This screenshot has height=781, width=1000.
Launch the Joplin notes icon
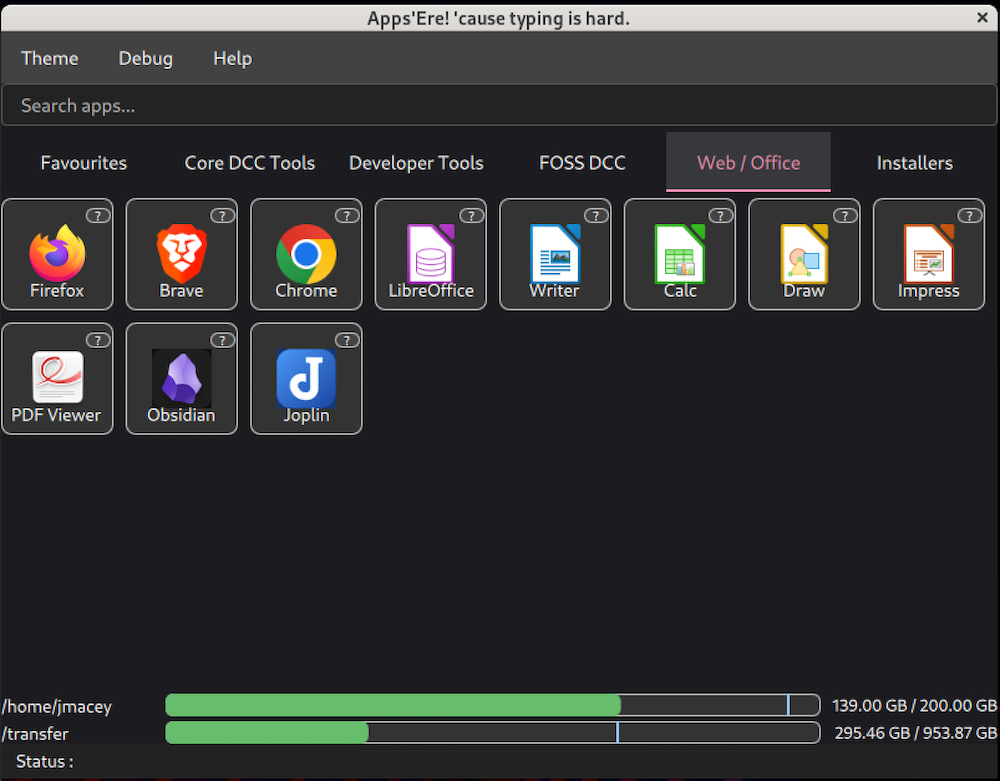306,379
